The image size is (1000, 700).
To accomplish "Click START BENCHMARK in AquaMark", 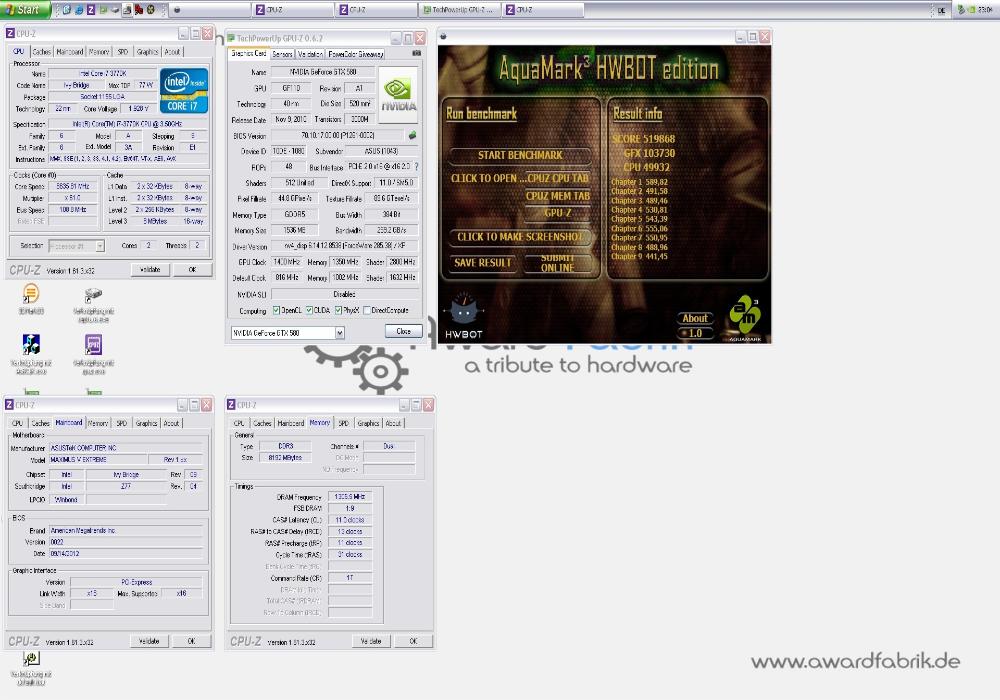I will 520,155.
